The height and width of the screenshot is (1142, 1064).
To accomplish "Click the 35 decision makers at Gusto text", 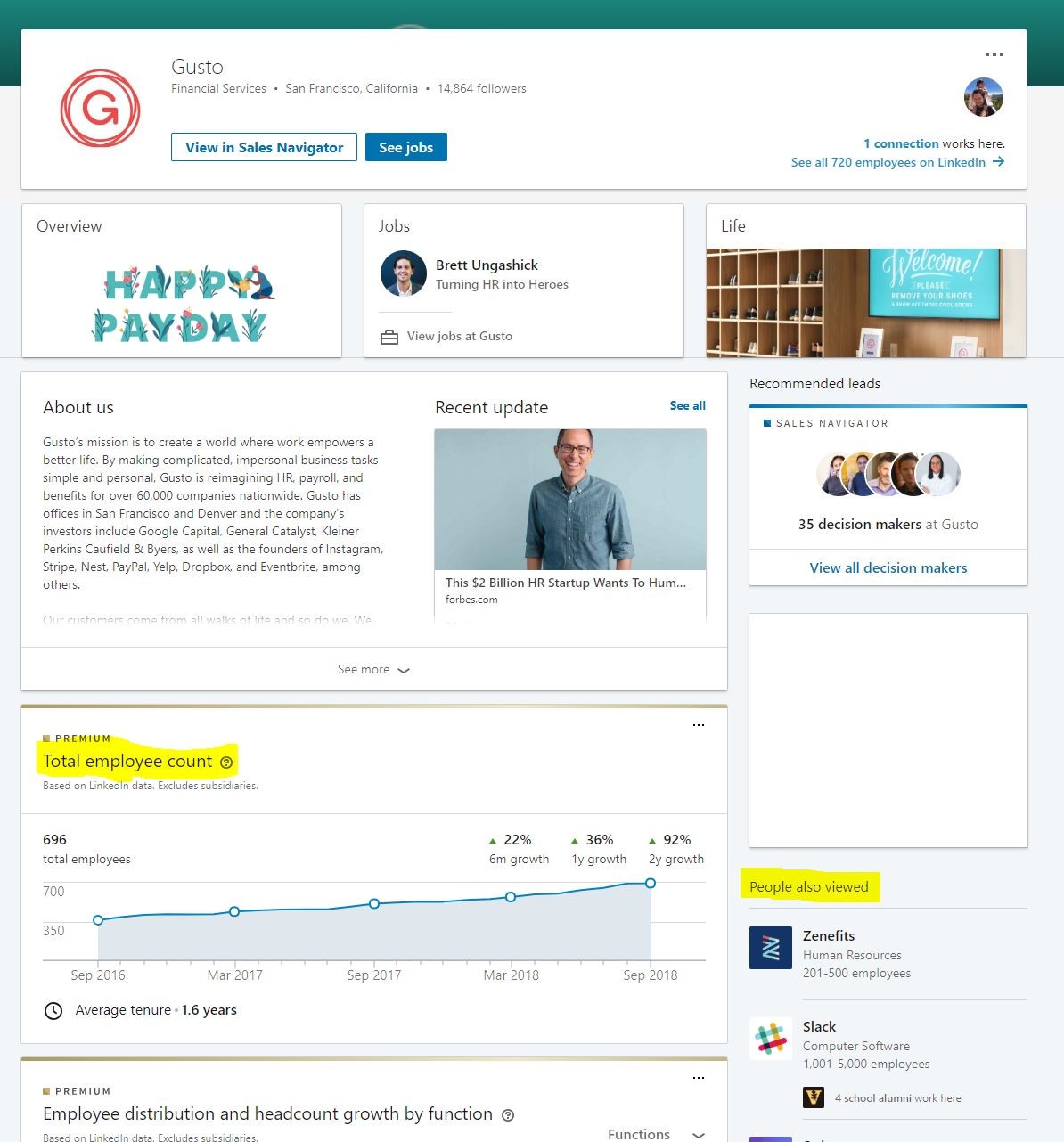I will click(888, 524).
